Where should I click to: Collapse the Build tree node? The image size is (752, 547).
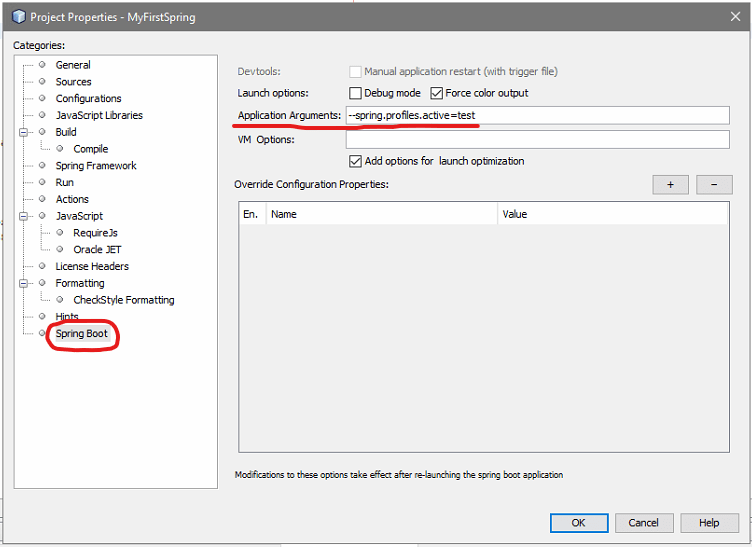pos(23,132)
